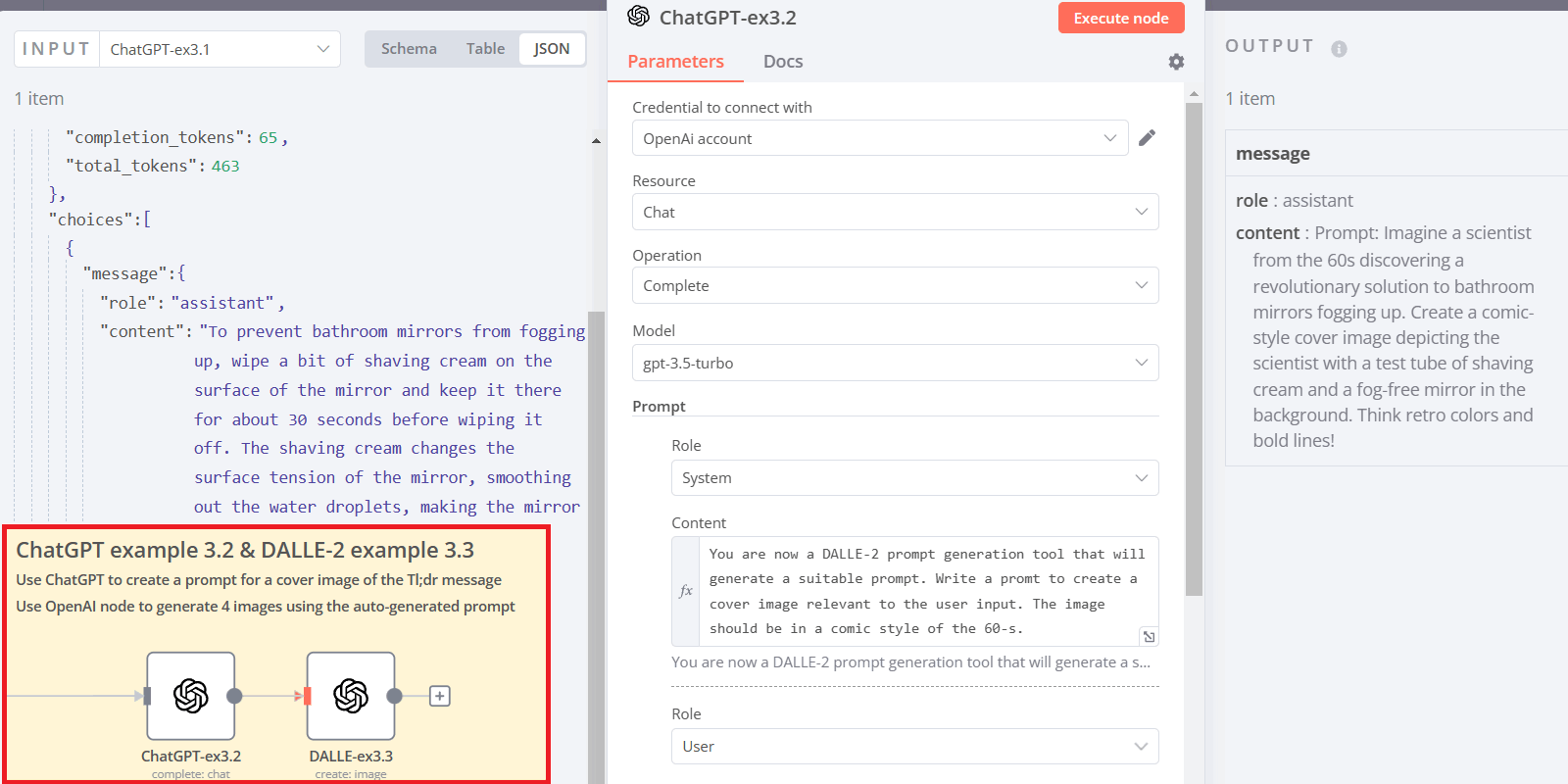Expand the Resource dropdown set to Chat
Screen dimensions: 1568x784
895,212
